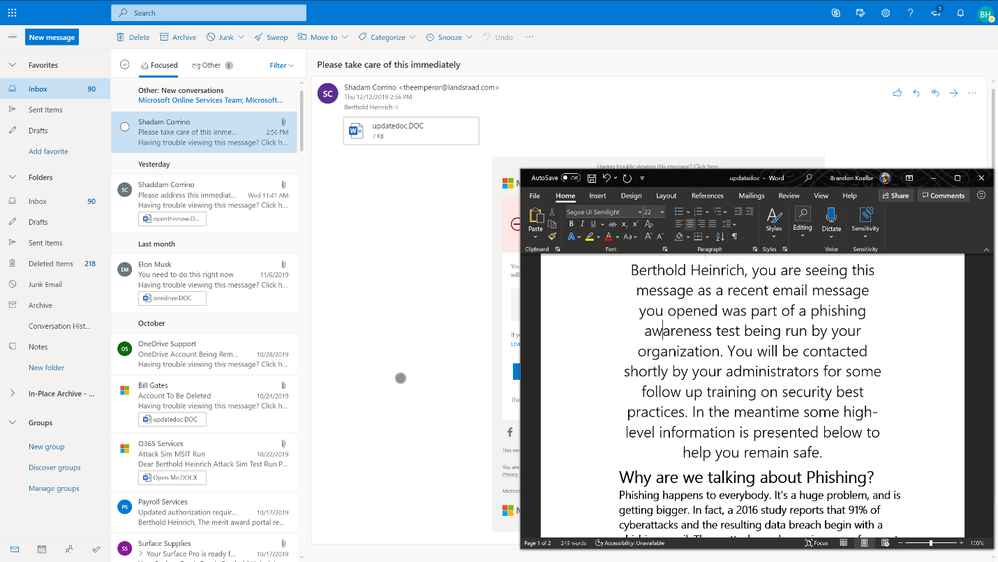998x562 pixels.
Task: Click the bullets list icon in Word
Action: click(678, 211)
